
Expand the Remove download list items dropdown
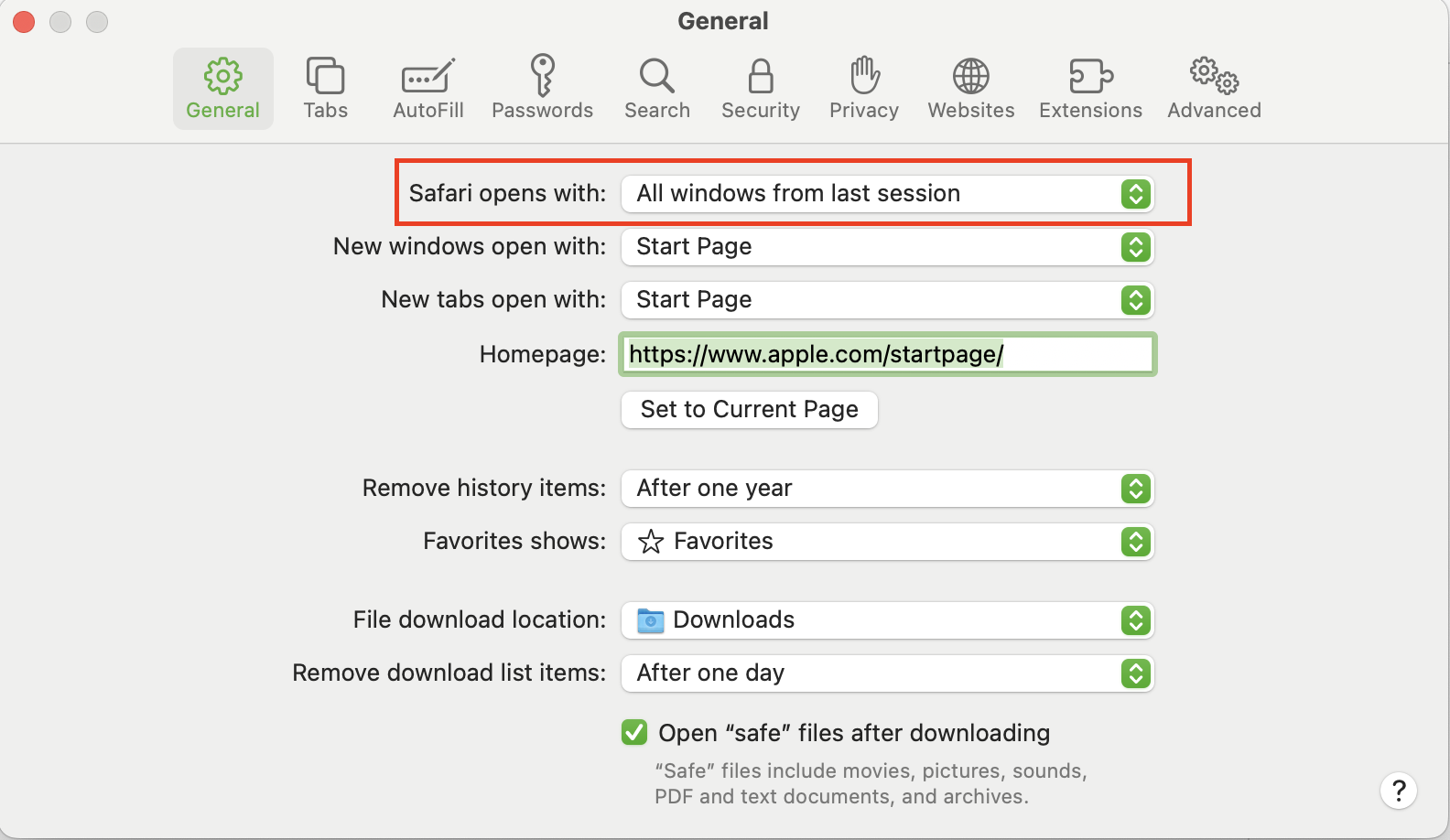(887, 673)
